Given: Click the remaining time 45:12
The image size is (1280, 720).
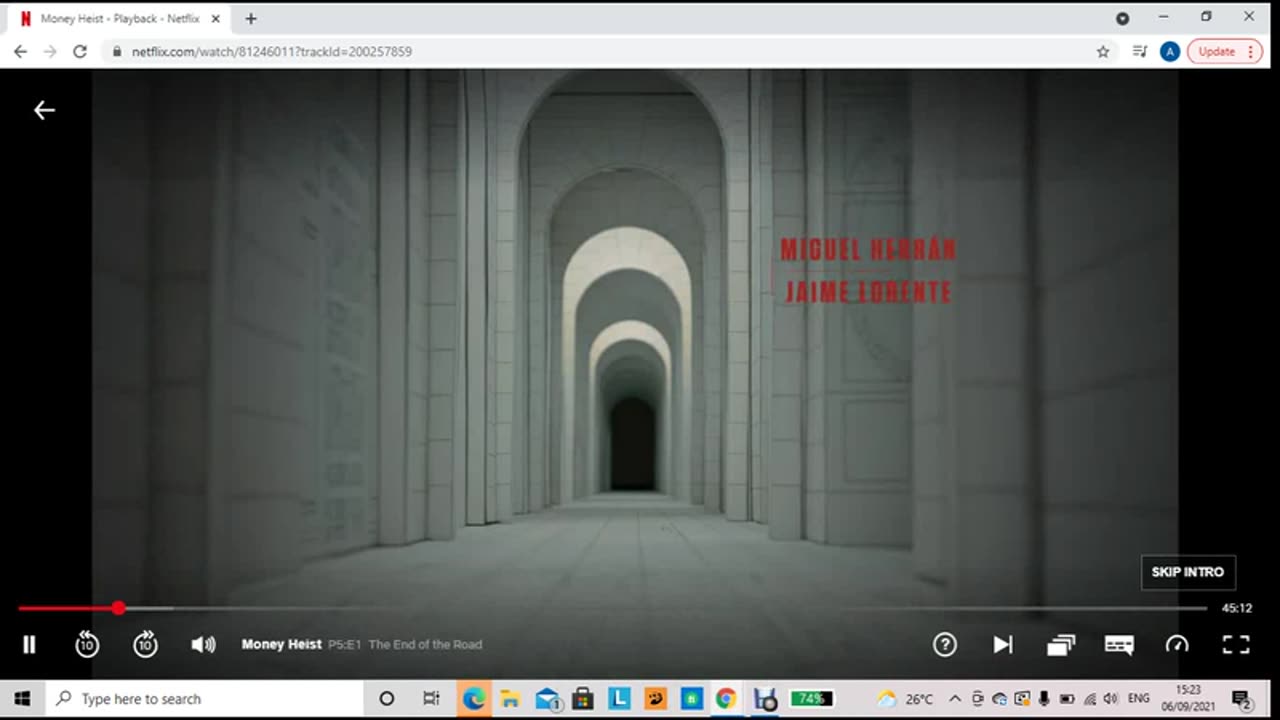Looking at the screenshot, I should click(x=1236, y=608).
